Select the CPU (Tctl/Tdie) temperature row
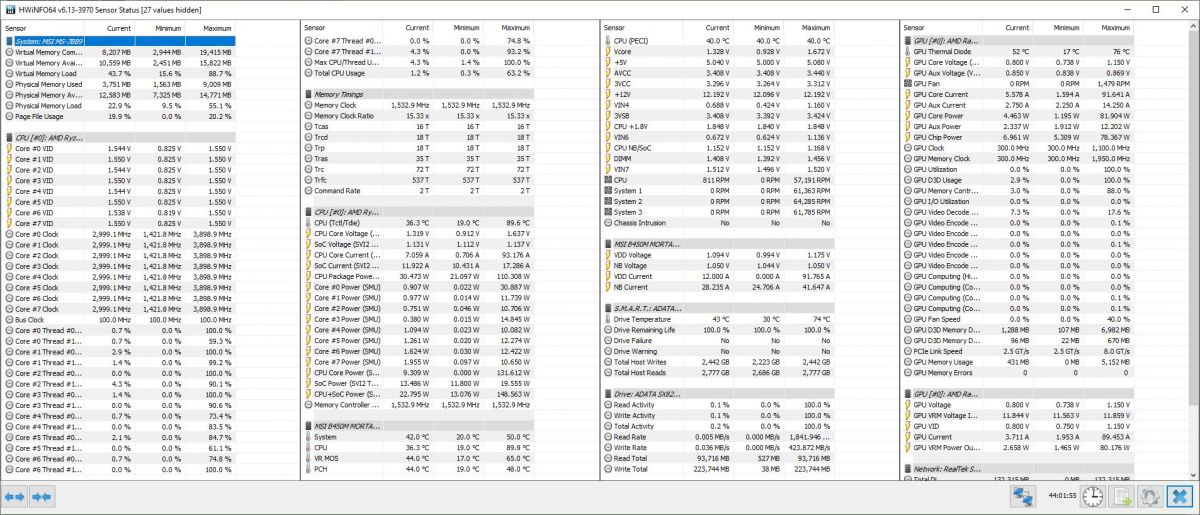Image resolution: width=1200 pixels, height=515 pixels. (419, 222)
